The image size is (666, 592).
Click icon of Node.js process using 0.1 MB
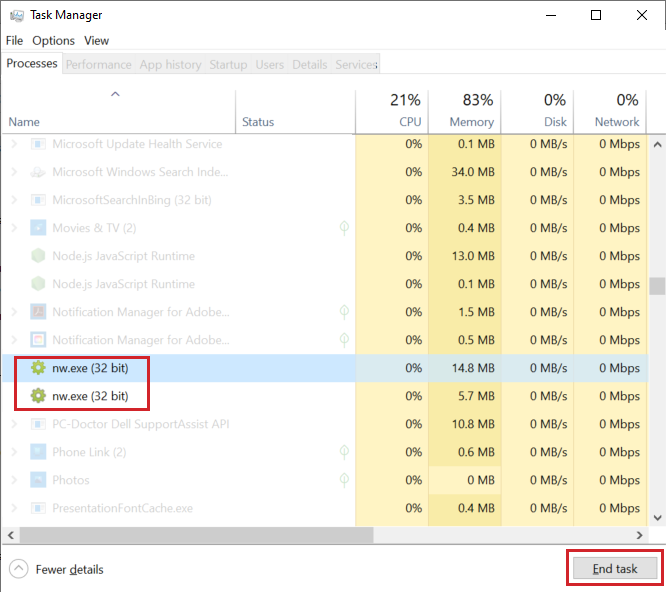point(38,284)
